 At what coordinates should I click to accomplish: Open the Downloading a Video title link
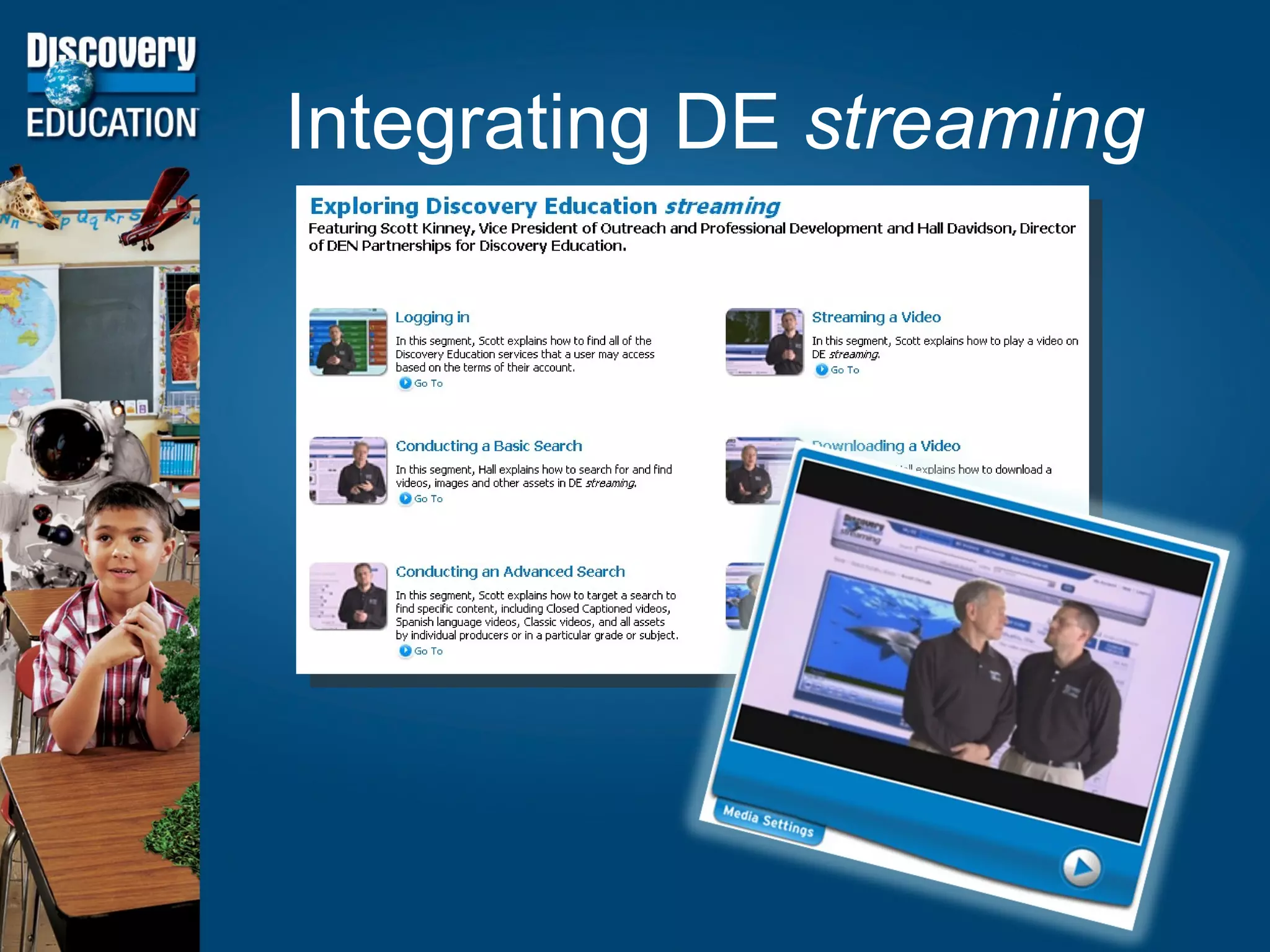[x=886, y=446]
